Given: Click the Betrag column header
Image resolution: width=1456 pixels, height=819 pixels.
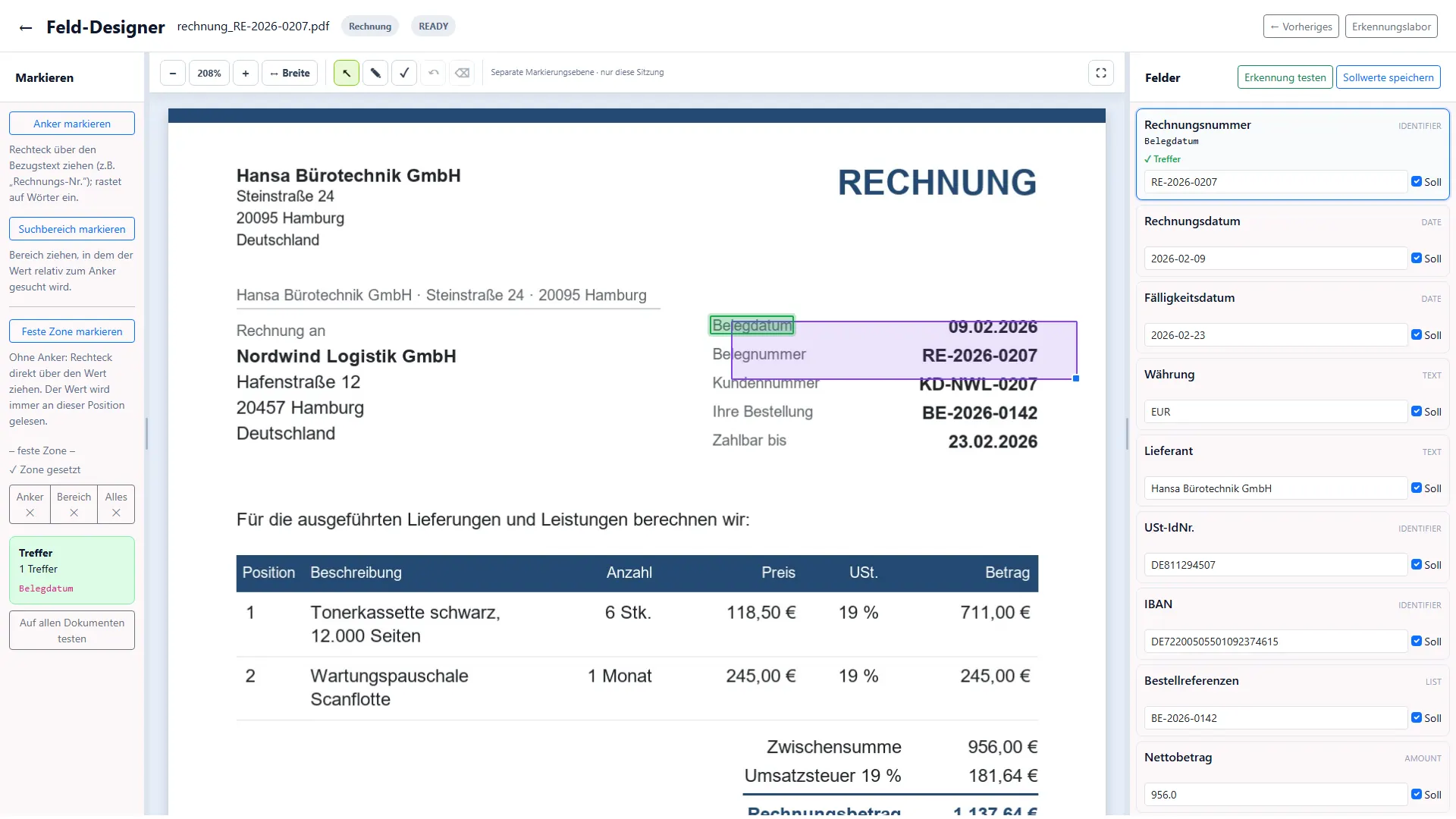Looking at the screenshot, I should pyautogui.click(x=1007, y=573).
